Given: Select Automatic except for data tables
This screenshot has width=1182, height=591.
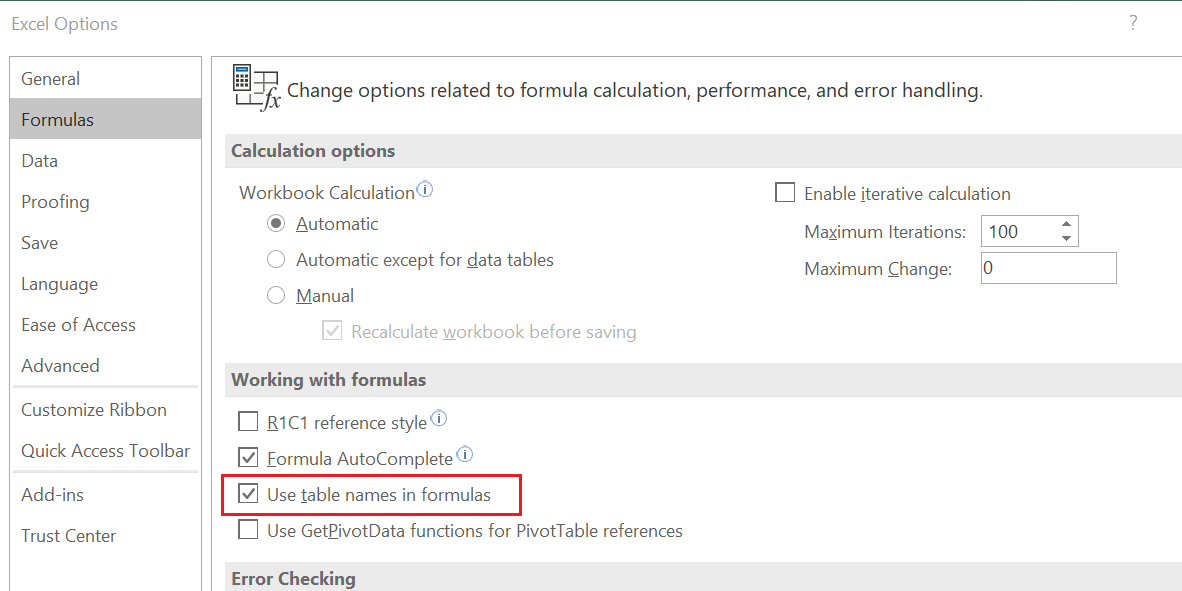Looking at the screenshot, I should coord(276,260).
